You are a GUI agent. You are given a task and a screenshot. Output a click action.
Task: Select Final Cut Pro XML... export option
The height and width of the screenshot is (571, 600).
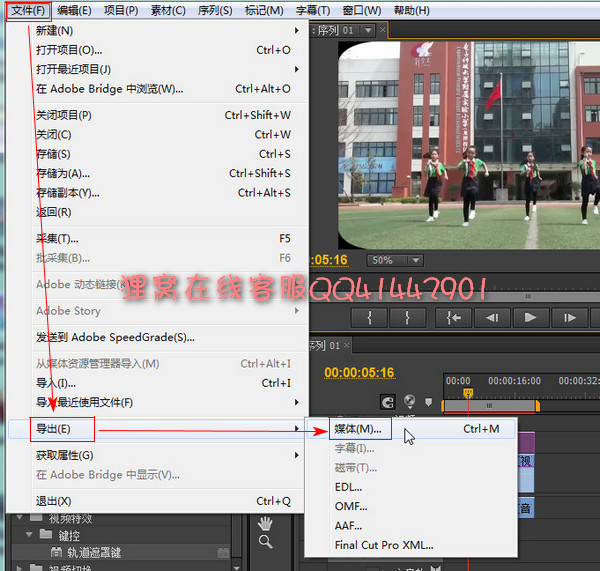(411, 545)
